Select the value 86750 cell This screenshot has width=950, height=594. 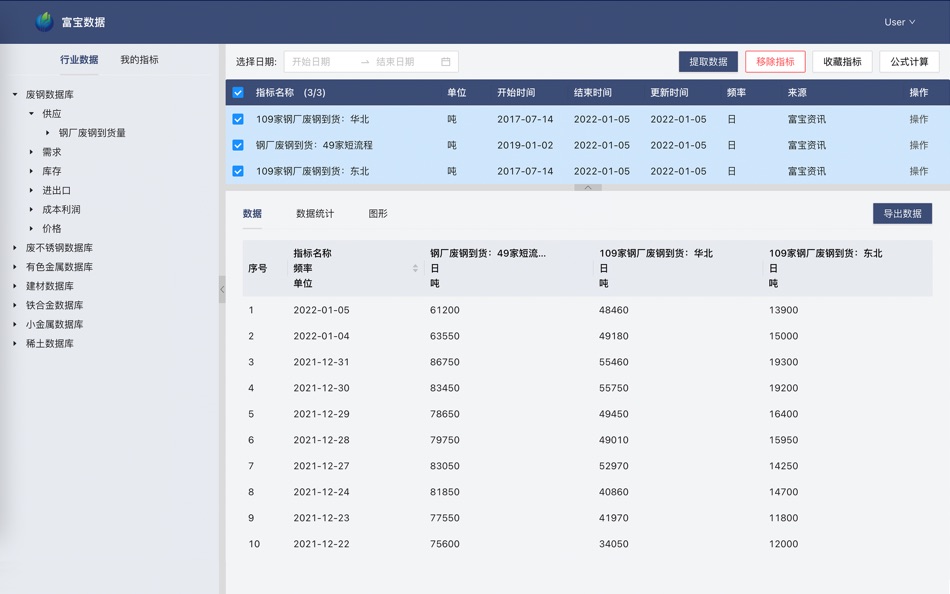click(445, 362)
